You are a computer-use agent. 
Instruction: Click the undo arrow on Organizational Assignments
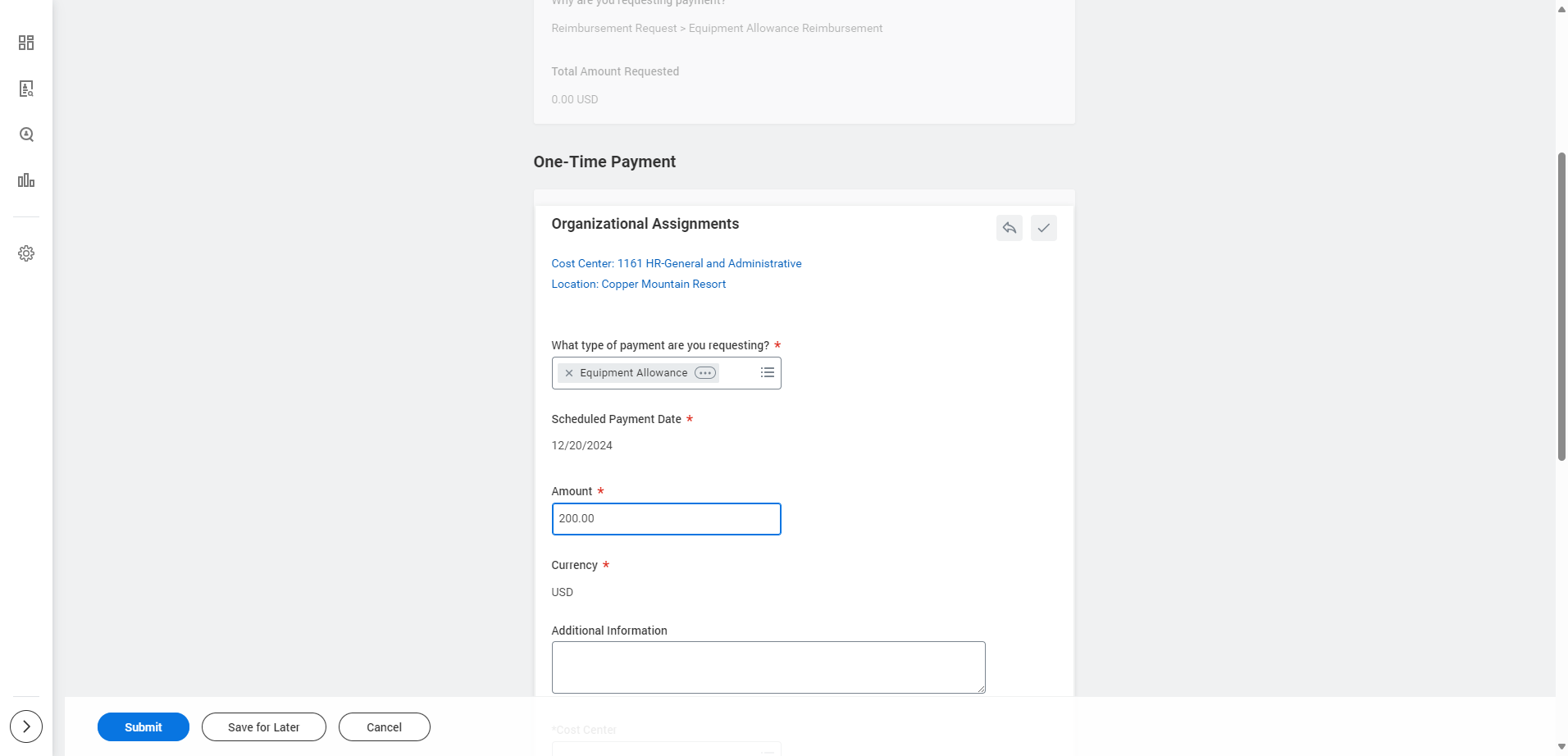coord(1010,228)
